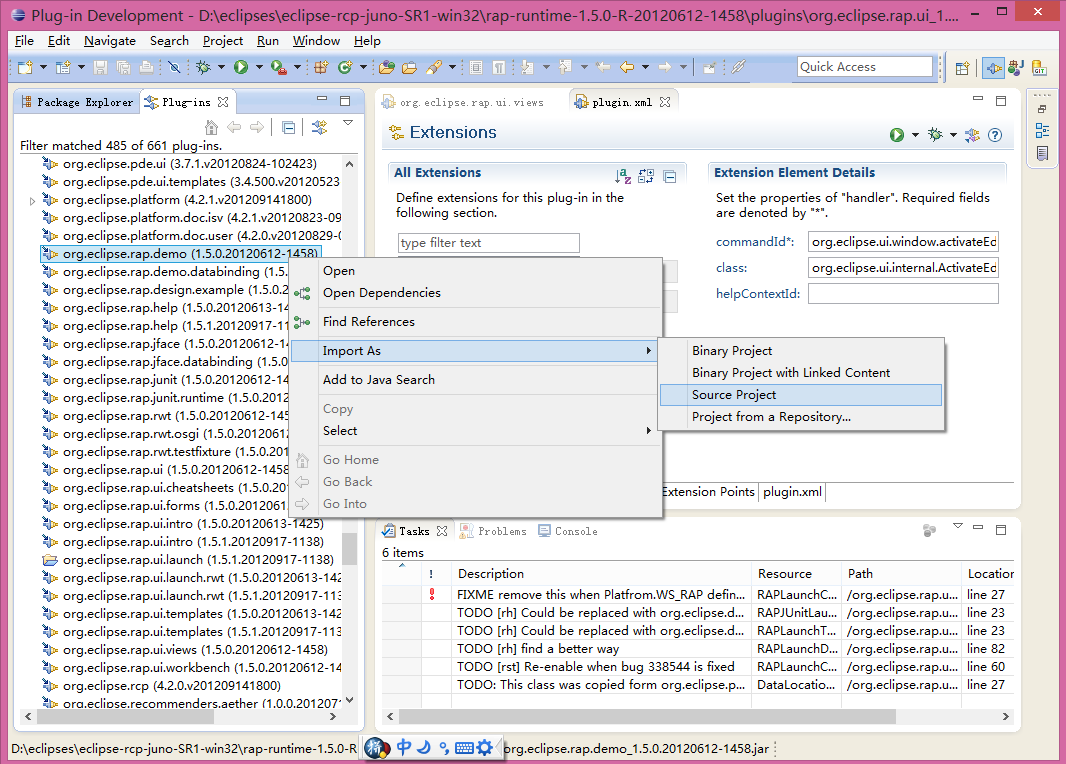Screen dimensions: 1066x764
Task: Click IME settings gear in floating language bar
Action: (484, 747)
